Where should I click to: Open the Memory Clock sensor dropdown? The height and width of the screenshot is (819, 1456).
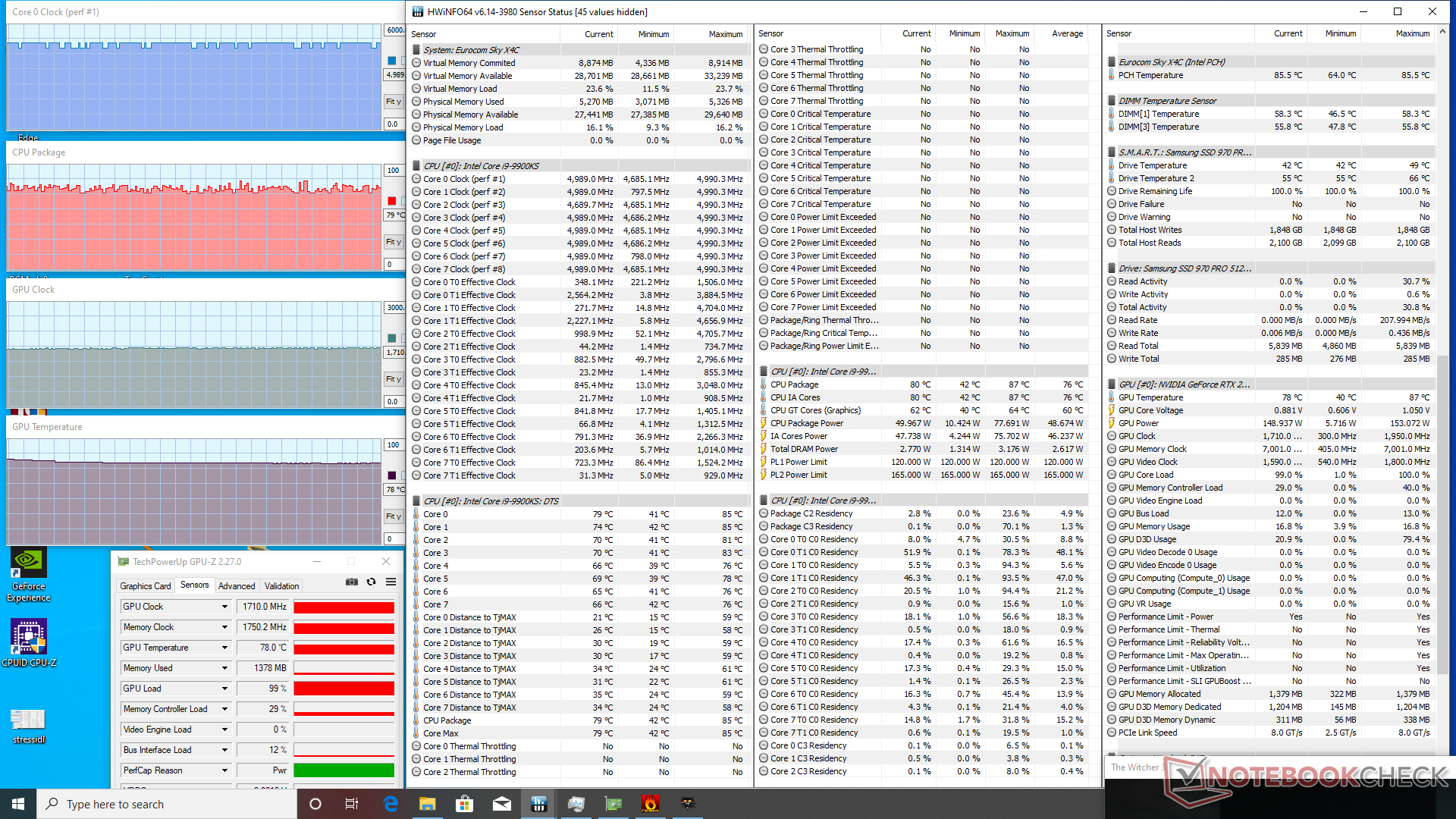pos(224,627)
